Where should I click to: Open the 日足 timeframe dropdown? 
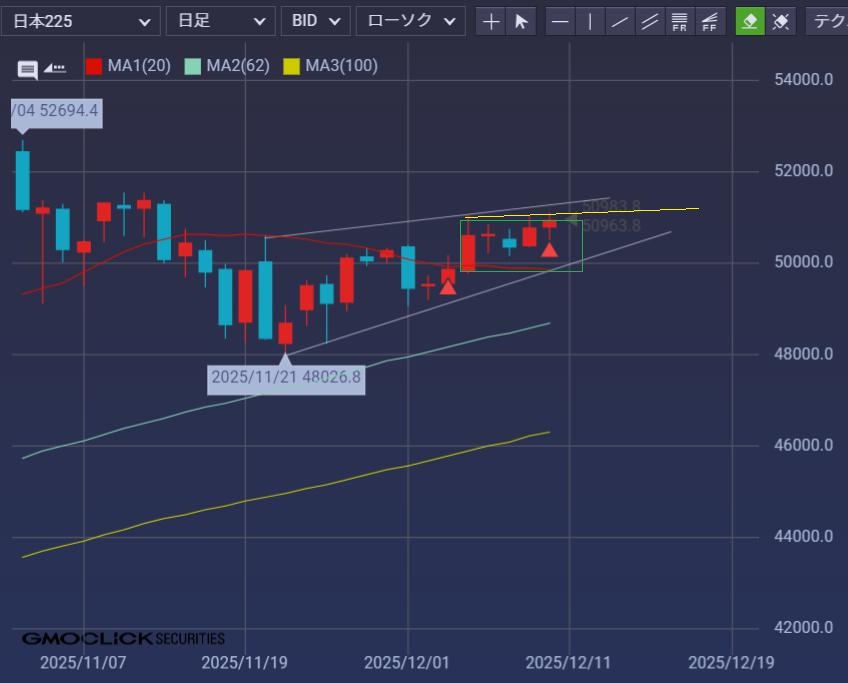(x=220, y=21)
